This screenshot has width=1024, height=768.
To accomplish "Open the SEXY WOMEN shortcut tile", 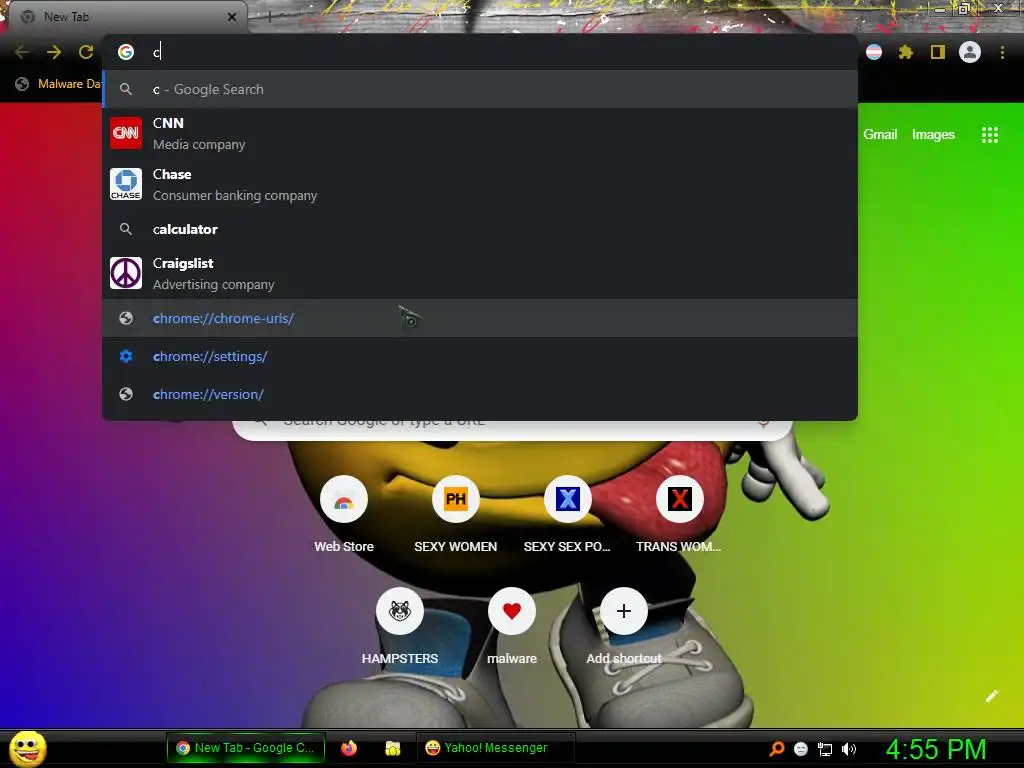I will coord(455,515).
